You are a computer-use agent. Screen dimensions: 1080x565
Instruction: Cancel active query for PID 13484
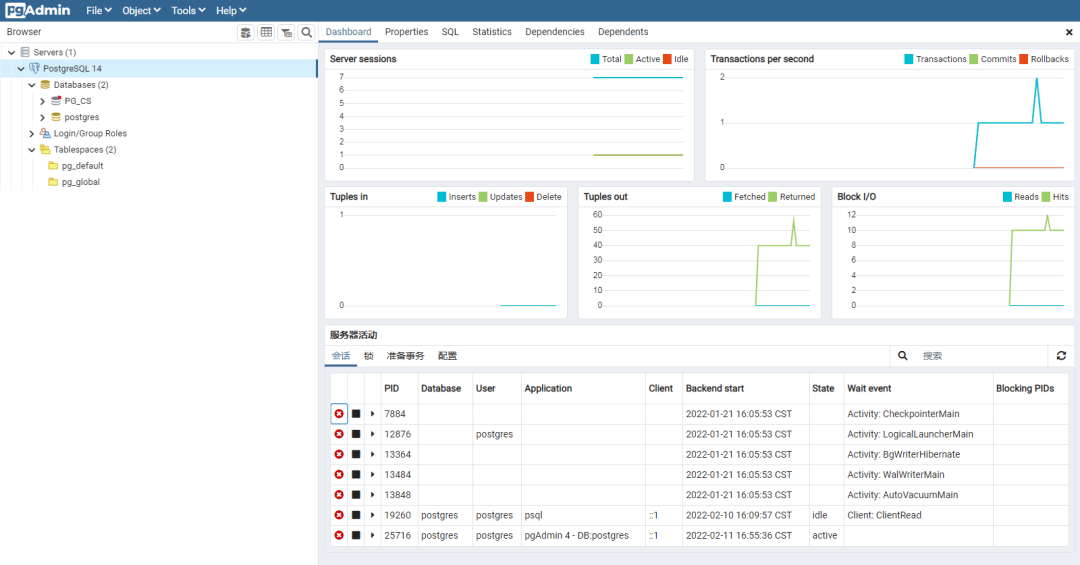click(x=356, y=475)
